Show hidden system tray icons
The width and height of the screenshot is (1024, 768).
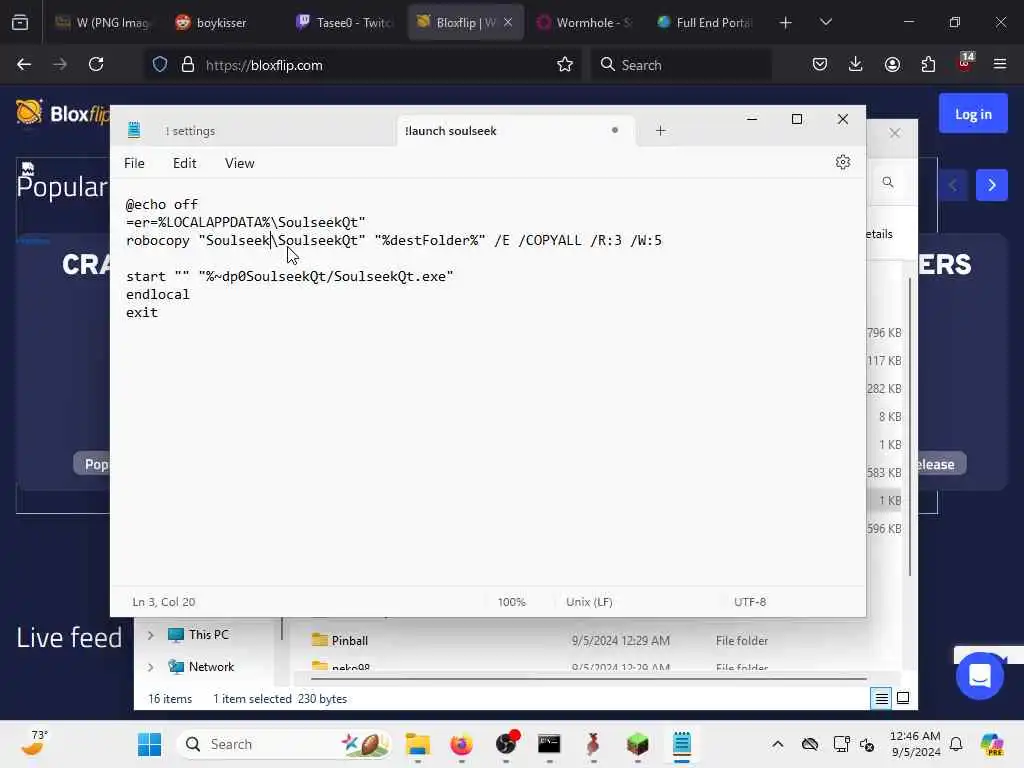(x=777, y=744)
